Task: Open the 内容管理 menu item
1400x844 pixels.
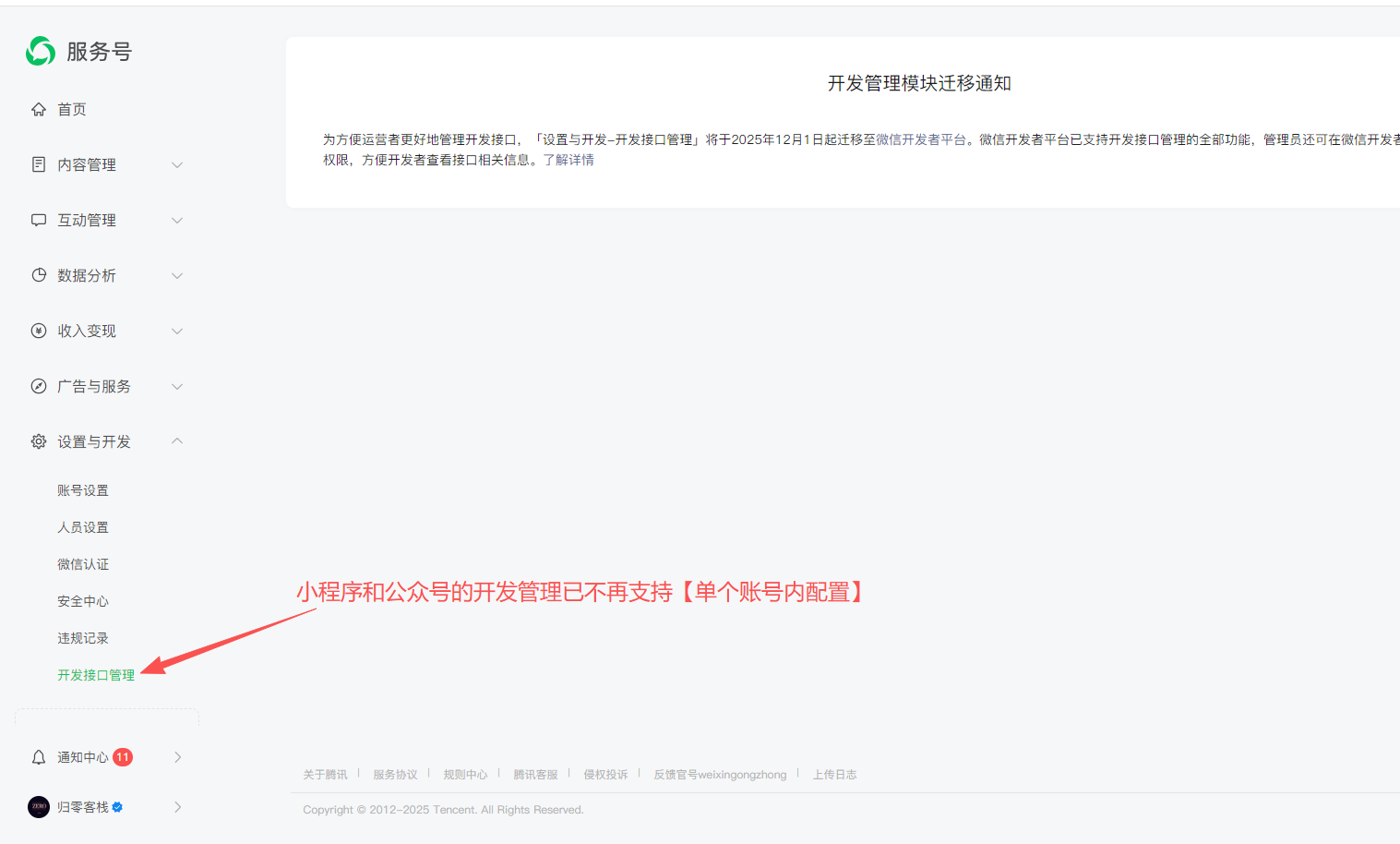Action: pos(87,164)
